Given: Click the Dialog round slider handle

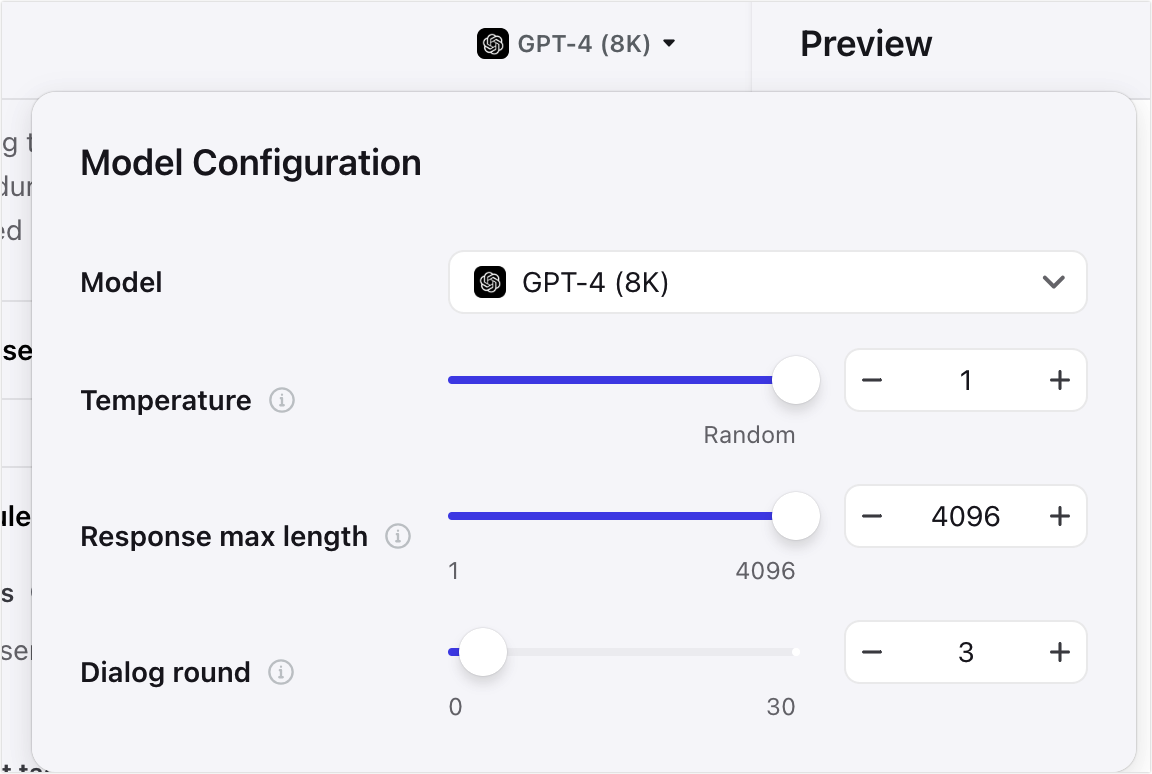Looking at the screenshot, I should (483, 652).
